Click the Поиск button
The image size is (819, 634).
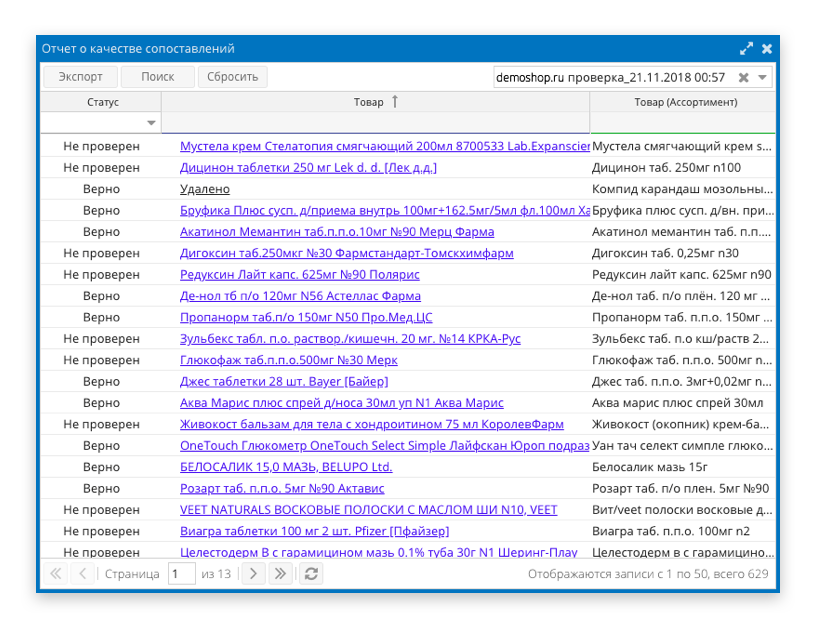point(158,77)
